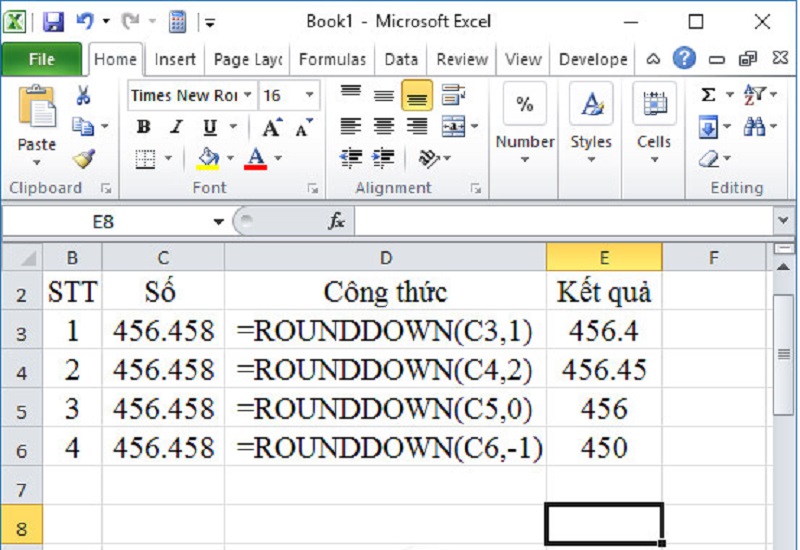Screen dimensions: 800x550
Task: Click the Cut scissors icon
Action: pos(83,95)
